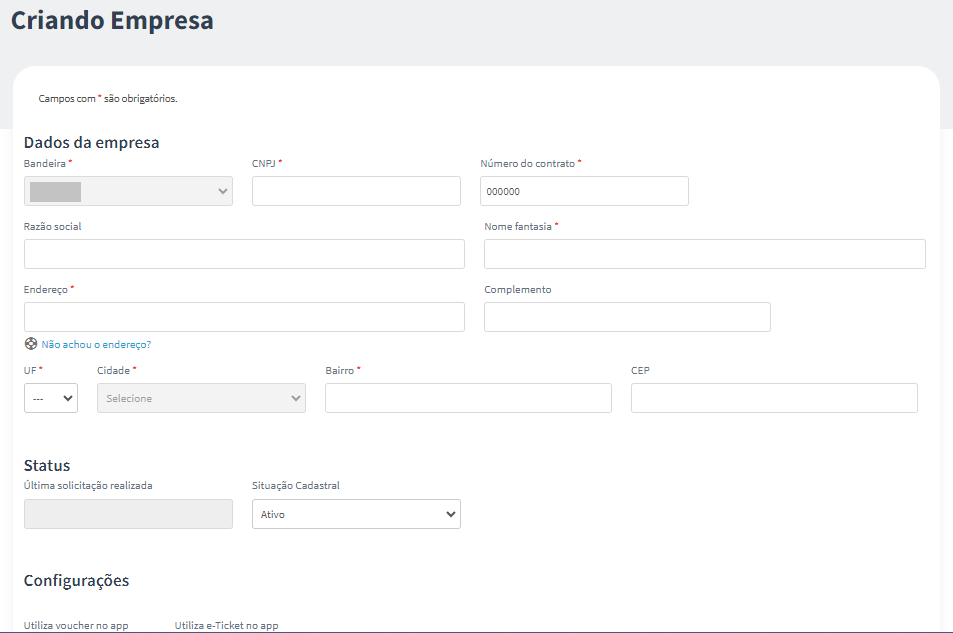Image resolution: width=953 pixels, height=633 pixels.
Task: Click the 'Criando Empresa' page heading
Action: pos(112,20)
